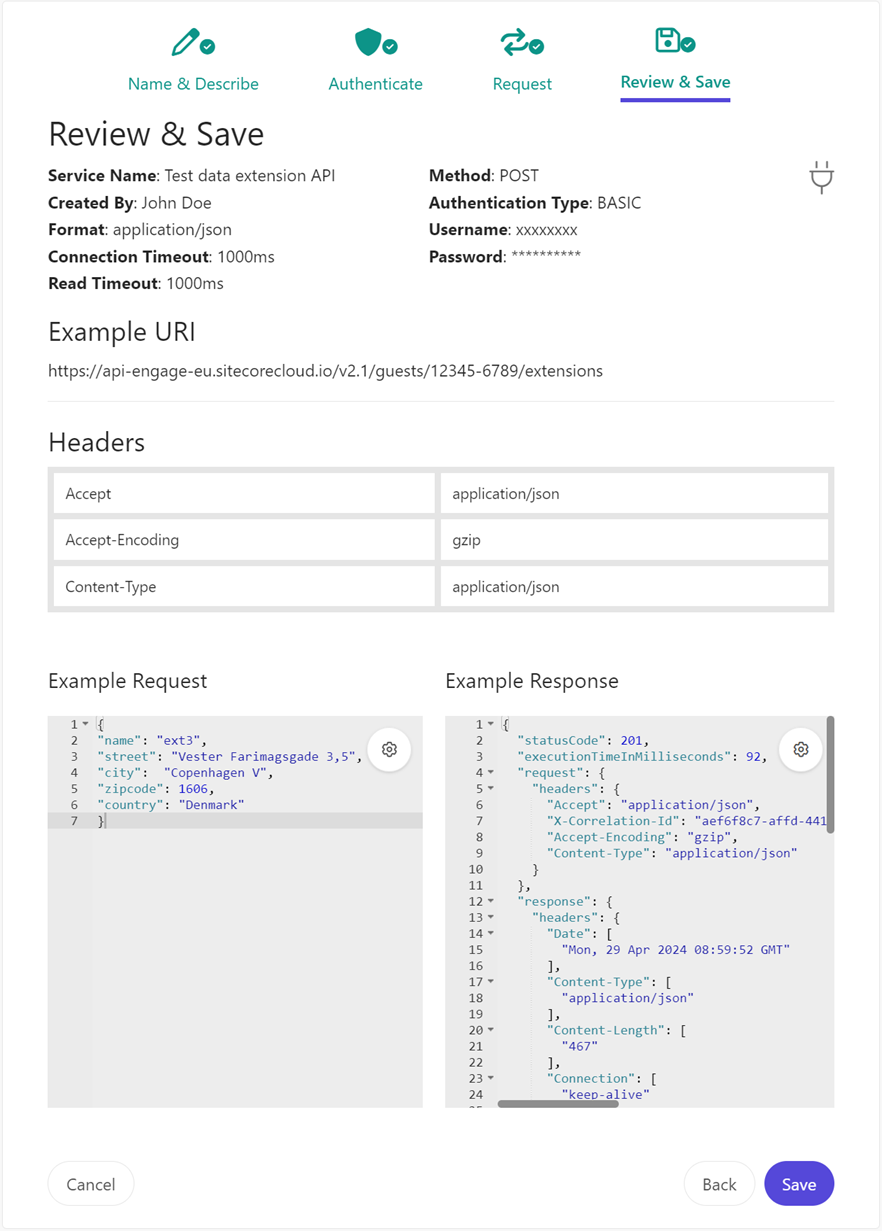Image resolution: width=882 pixels, height=1231 pixels.
Task: Fold the request "headers" block at line 5
Action: click(491, 789)
